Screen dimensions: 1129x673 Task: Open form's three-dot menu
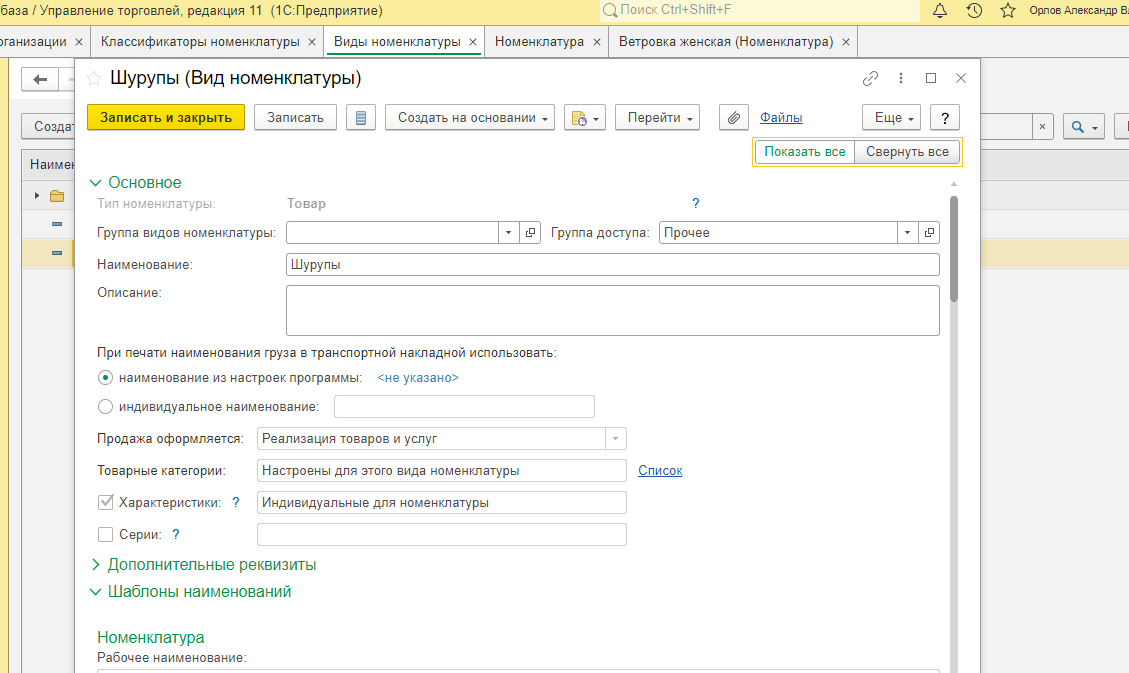[901, 78]
